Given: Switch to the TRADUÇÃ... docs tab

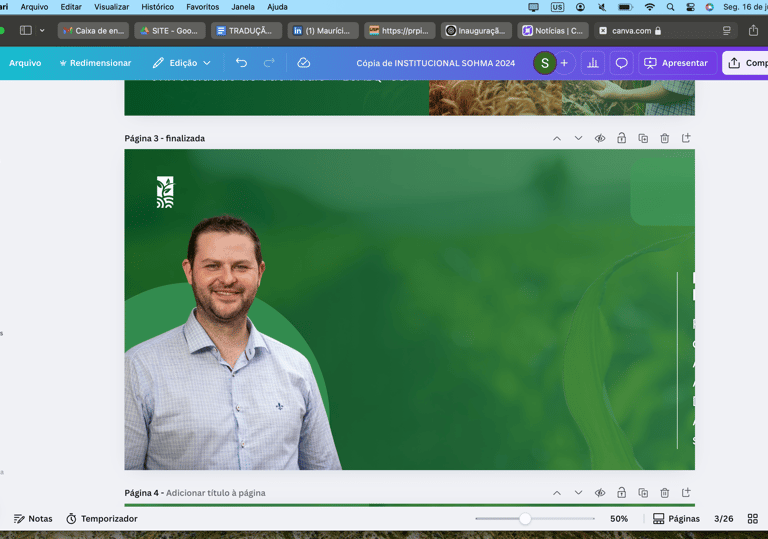Looking at the screenshot, I should (246, 30).
